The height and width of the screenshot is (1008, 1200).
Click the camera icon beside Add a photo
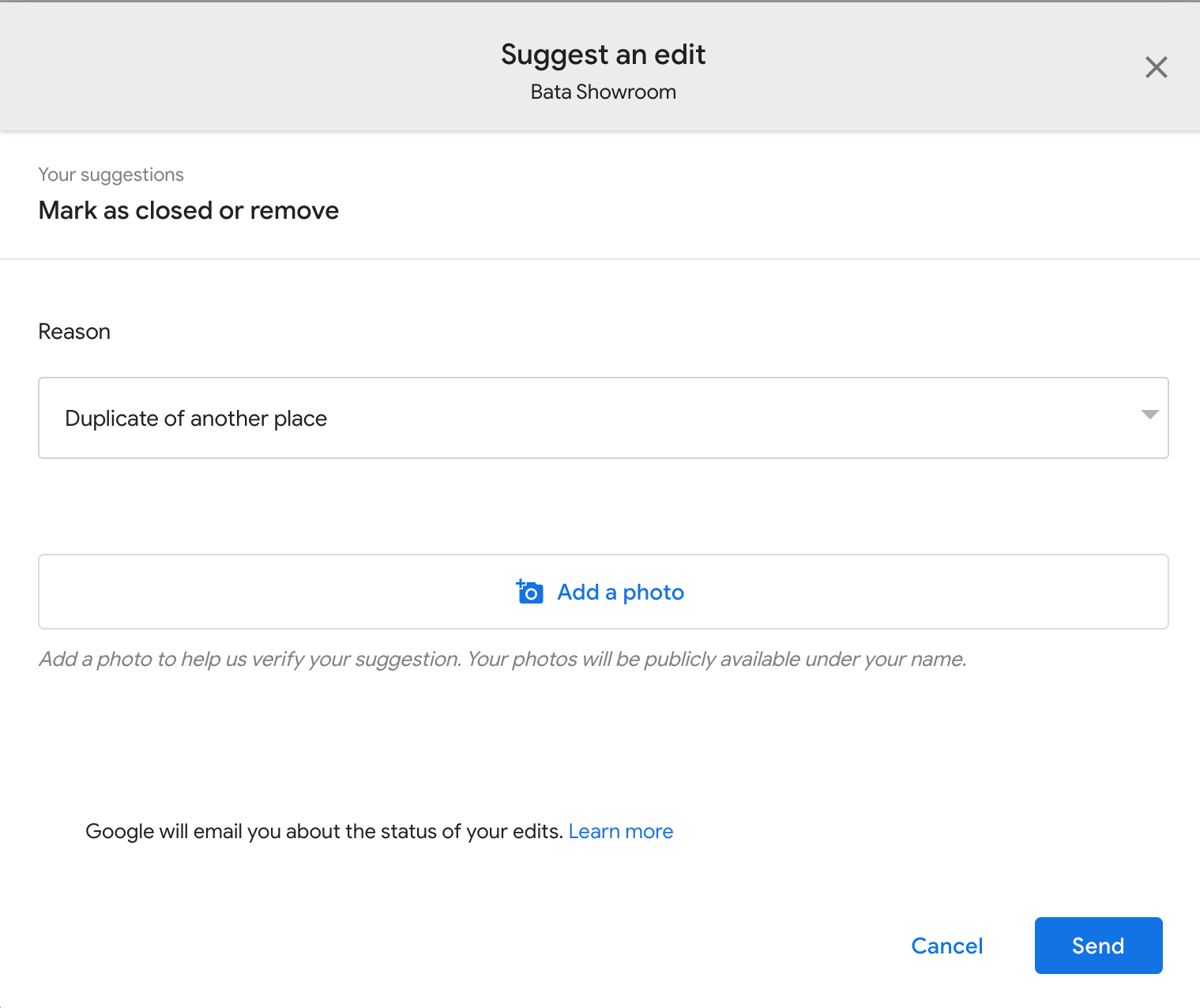[529, 592]
